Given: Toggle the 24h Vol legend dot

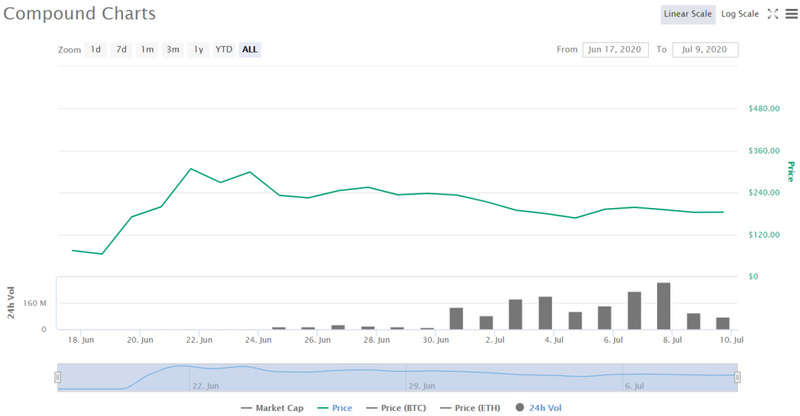Looking at the screenshot, I should [x=519, y=408].
